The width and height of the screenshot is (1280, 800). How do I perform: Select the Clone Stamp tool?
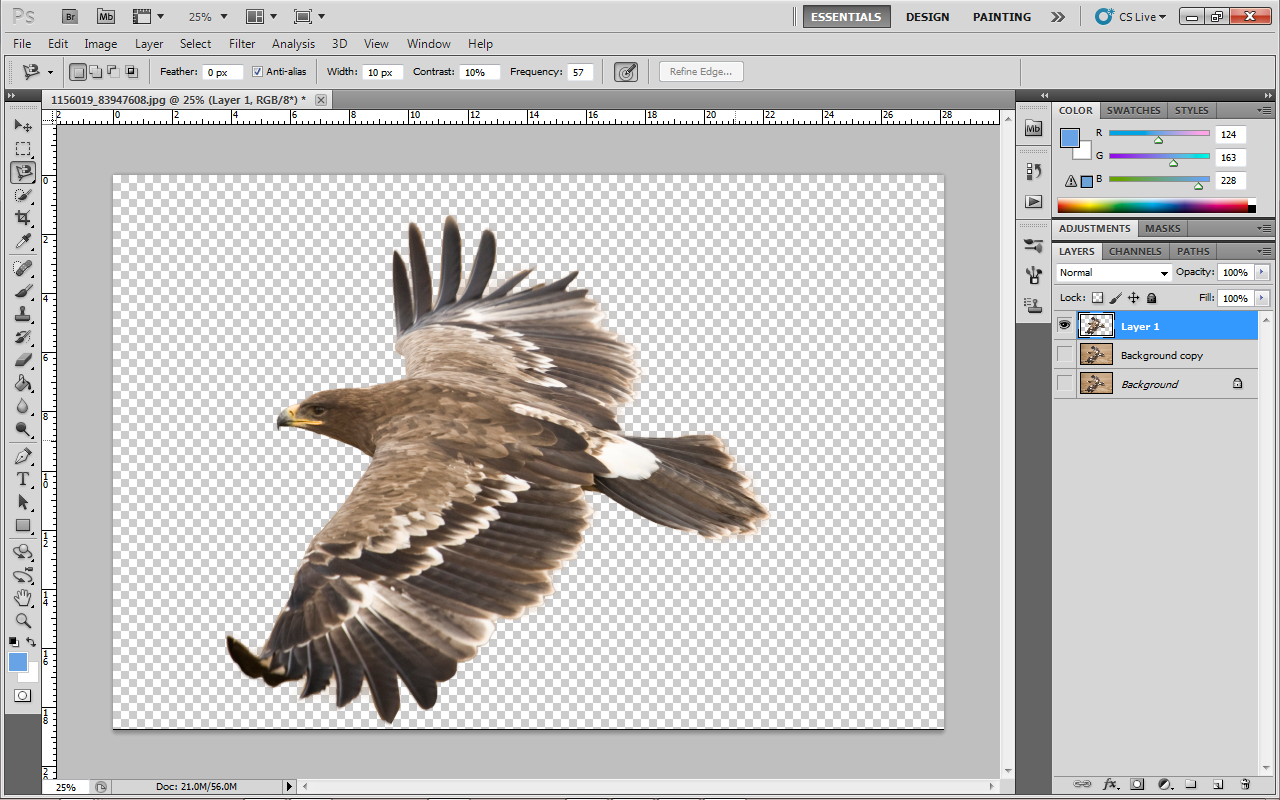[23, 314]
